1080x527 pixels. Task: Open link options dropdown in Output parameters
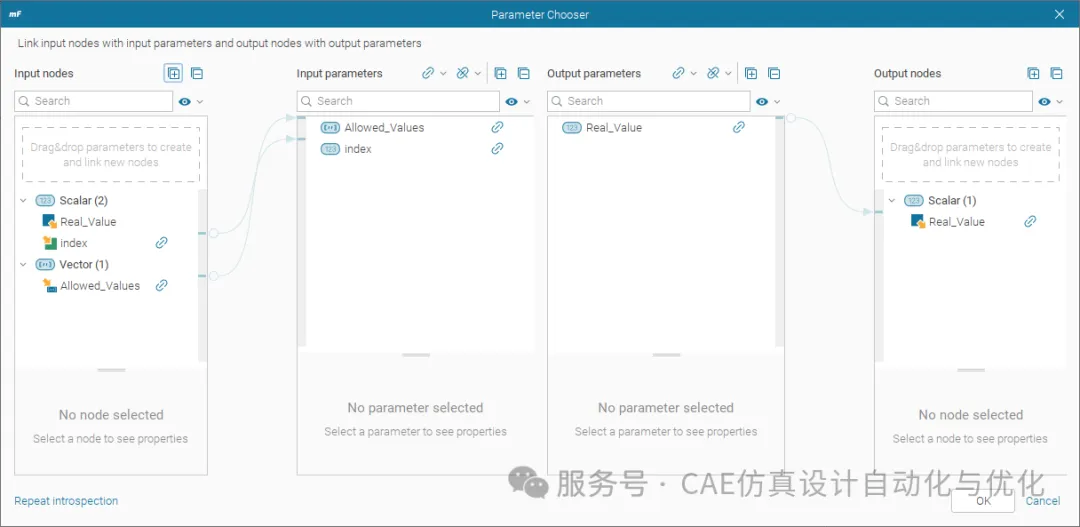click(x=694, y=73)
